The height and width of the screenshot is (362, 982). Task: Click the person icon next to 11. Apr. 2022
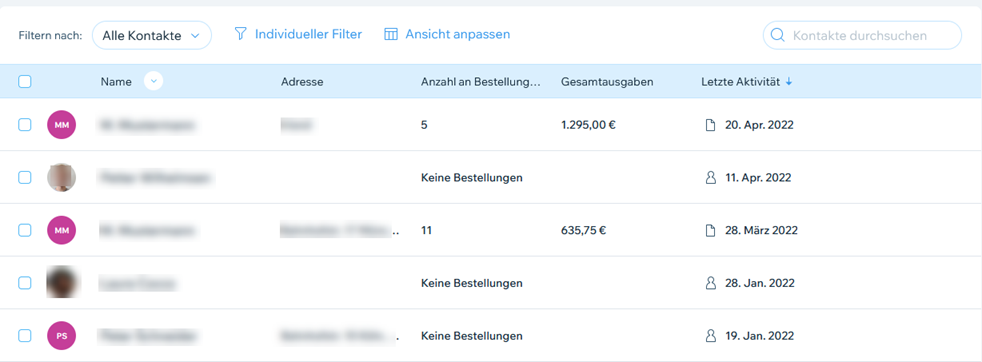(710, 178)
